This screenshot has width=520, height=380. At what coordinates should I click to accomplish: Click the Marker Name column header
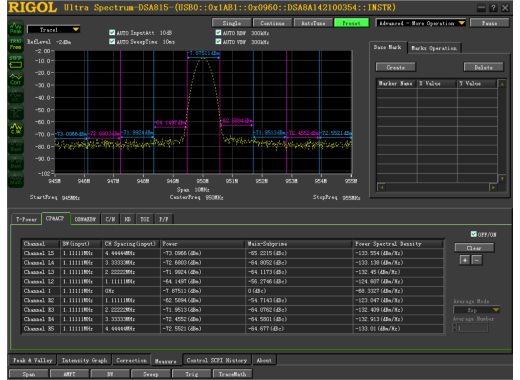397,83
